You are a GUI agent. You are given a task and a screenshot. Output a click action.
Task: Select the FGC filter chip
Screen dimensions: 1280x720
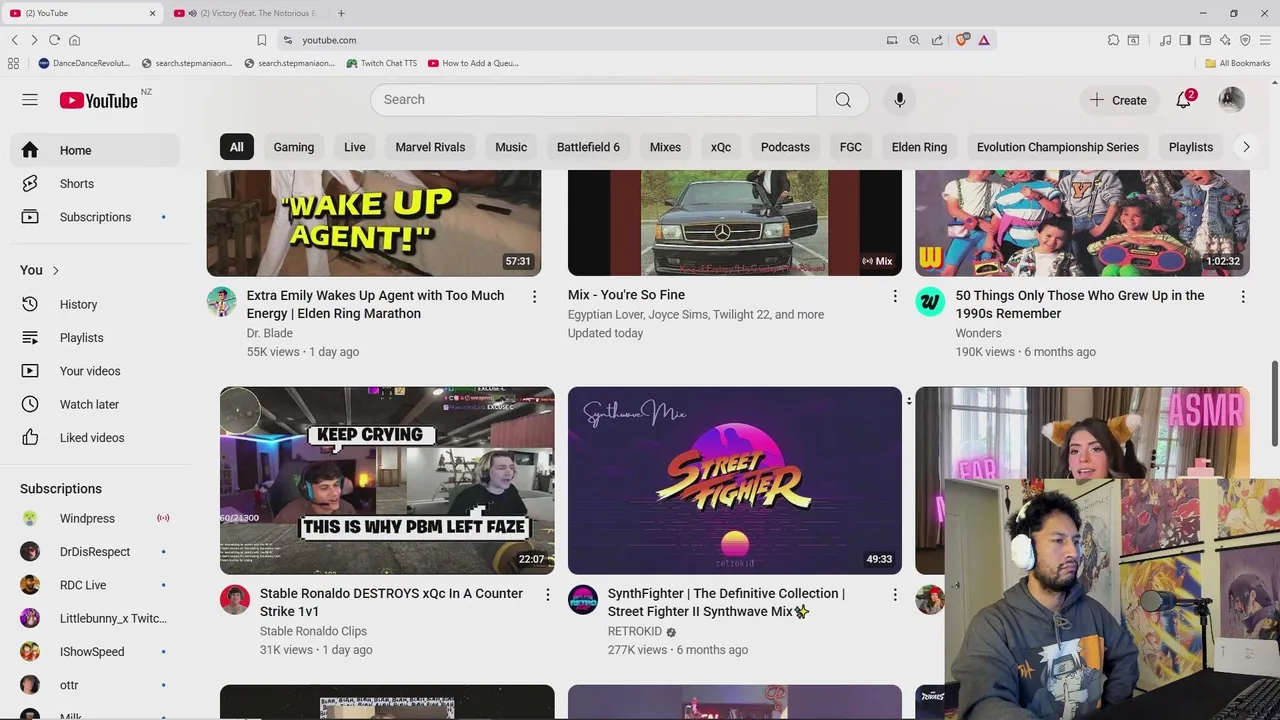[851, 147]
